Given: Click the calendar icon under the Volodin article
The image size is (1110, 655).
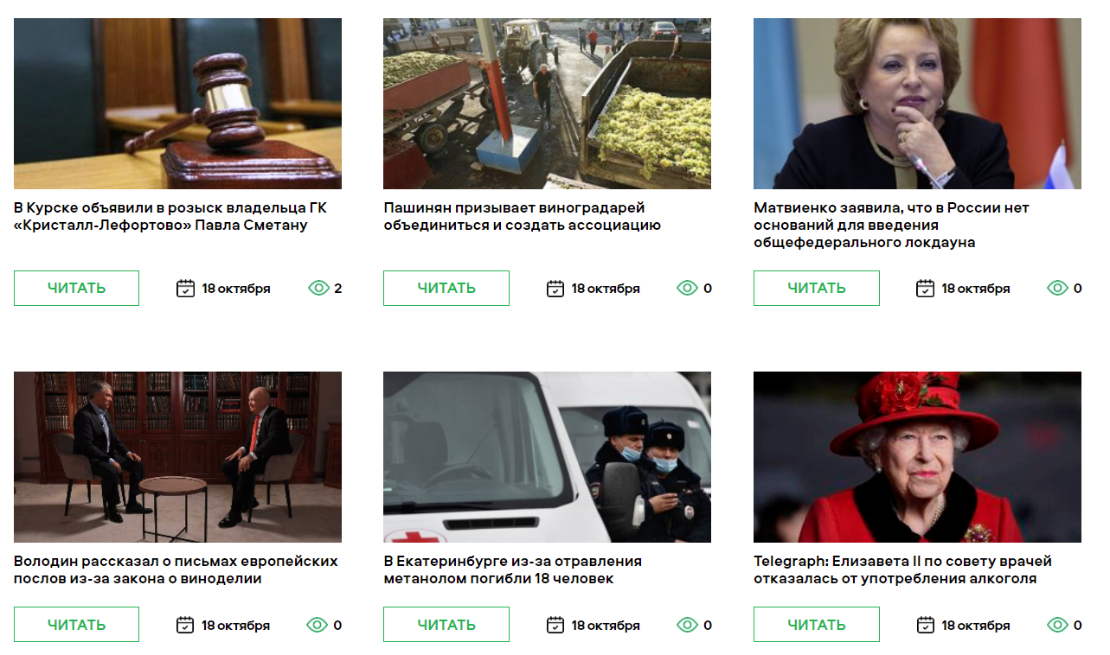Looking at the screenshot, I should 185,625.
